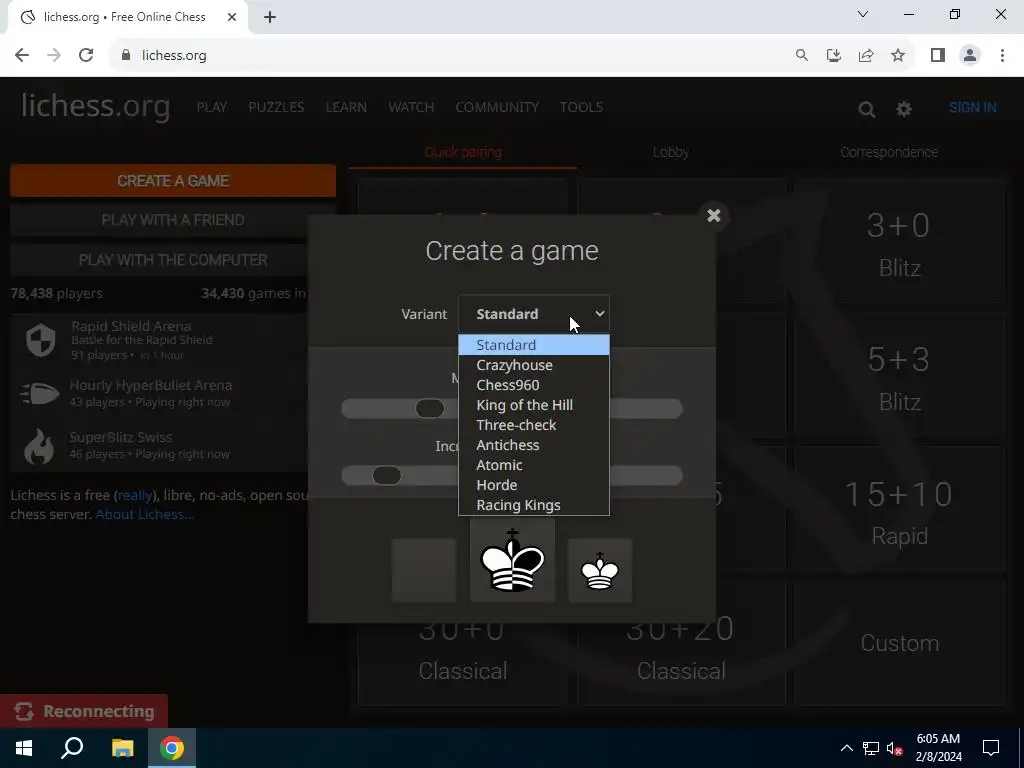Viewport: 1024px width, 768px height.
Task: Open SuperBlitz Swiss tournament
Action: [x=159, y=445]
